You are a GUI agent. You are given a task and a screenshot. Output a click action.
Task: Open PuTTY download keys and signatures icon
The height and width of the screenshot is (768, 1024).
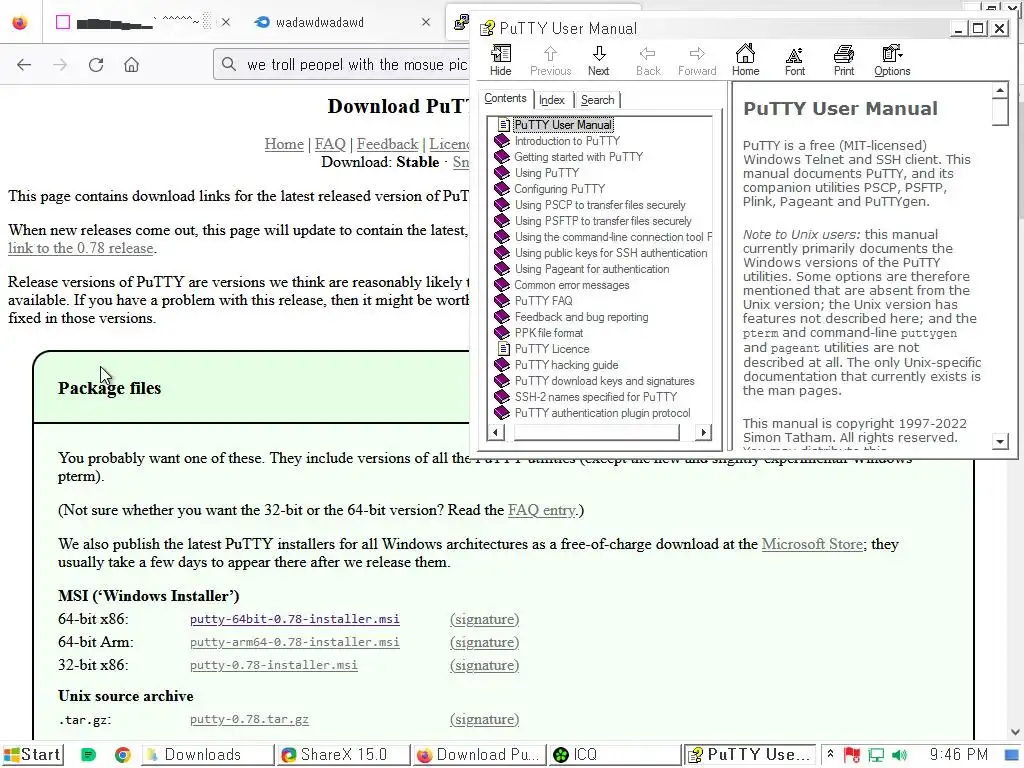click(x=502, y=381)
